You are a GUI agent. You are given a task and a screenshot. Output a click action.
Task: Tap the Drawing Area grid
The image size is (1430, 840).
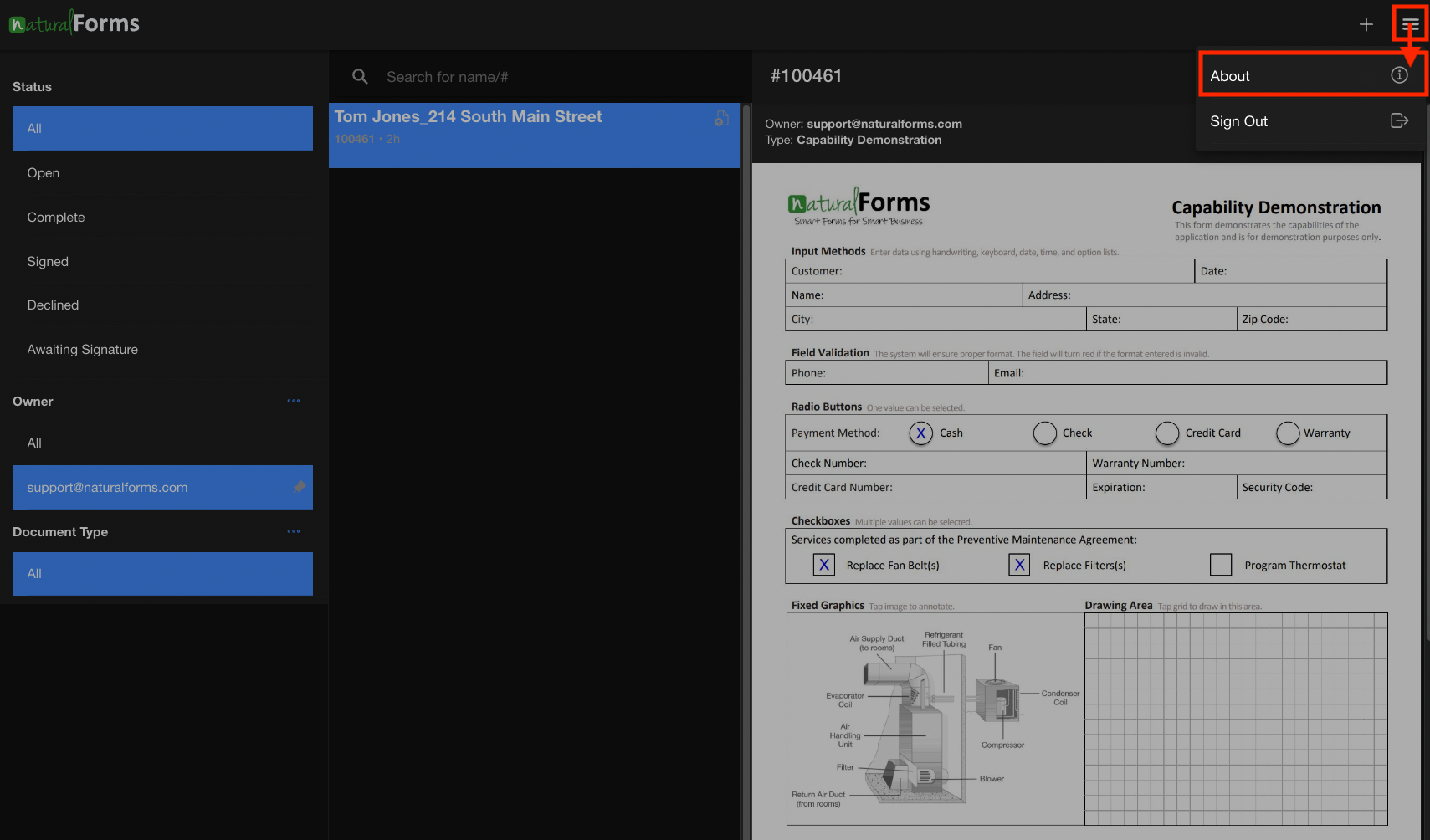point(1236,719)
